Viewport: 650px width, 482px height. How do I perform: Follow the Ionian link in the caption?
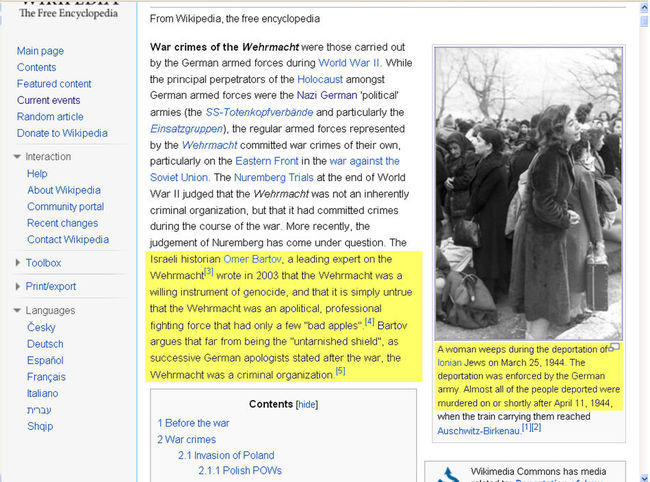[449, 363]
